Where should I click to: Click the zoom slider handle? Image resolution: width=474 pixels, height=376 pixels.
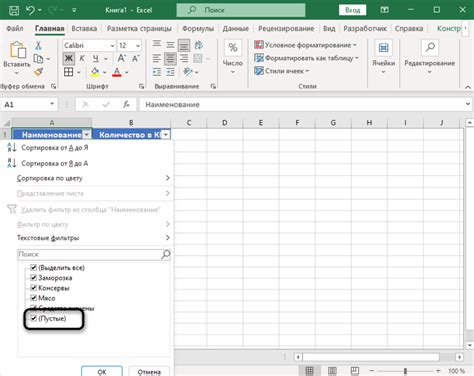(x=405, y=371)
